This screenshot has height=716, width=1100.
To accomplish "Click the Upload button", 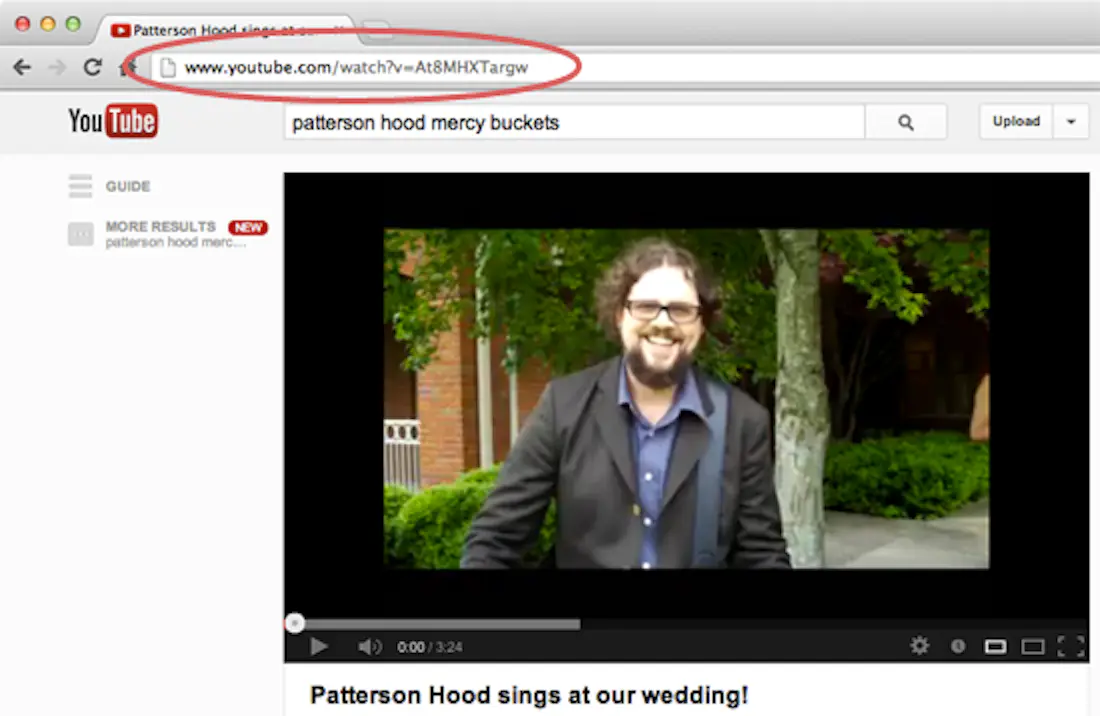I will (1016, 122).
